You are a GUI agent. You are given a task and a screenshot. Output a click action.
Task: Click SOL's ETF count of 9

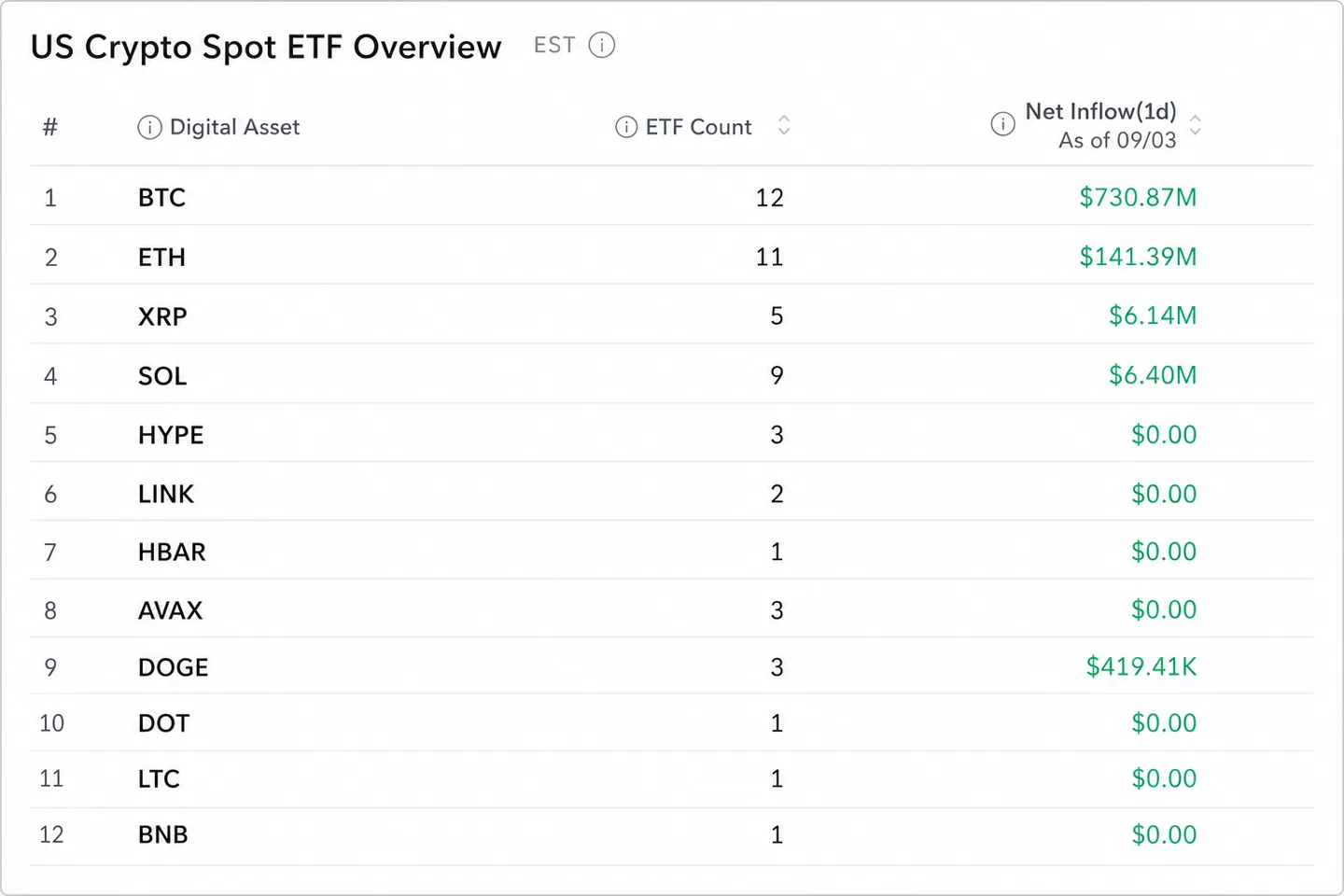click(777, 375)
